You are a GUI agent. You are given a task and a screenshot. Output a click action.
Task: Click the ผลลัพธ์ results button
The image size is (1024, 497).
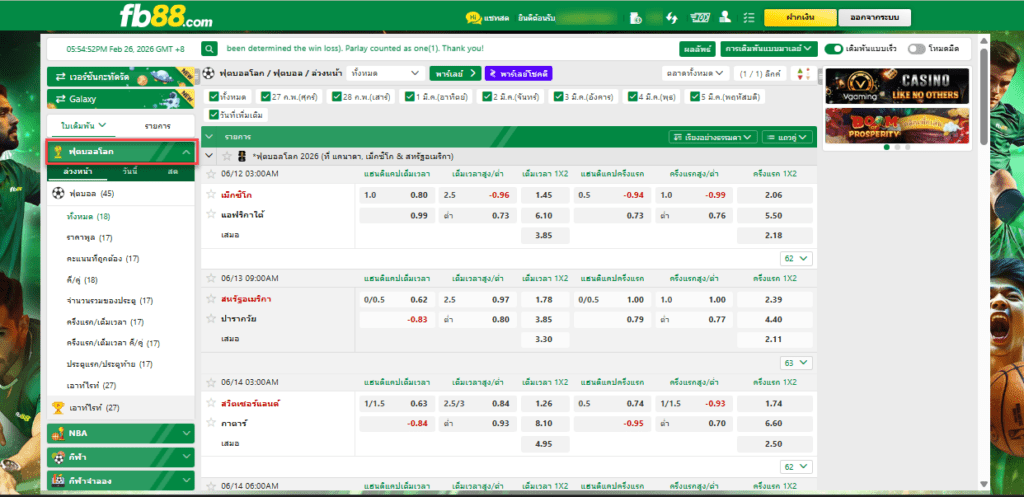tap(697, 49)
